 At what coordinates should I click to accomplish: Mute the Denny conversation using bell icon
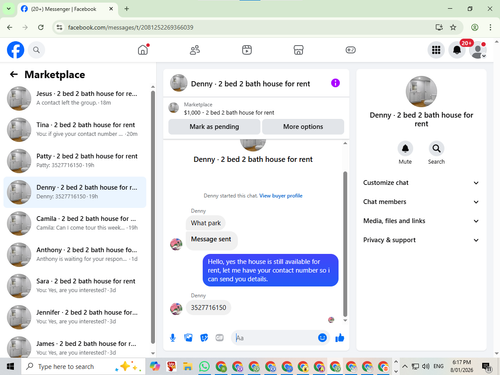(405, 149)
